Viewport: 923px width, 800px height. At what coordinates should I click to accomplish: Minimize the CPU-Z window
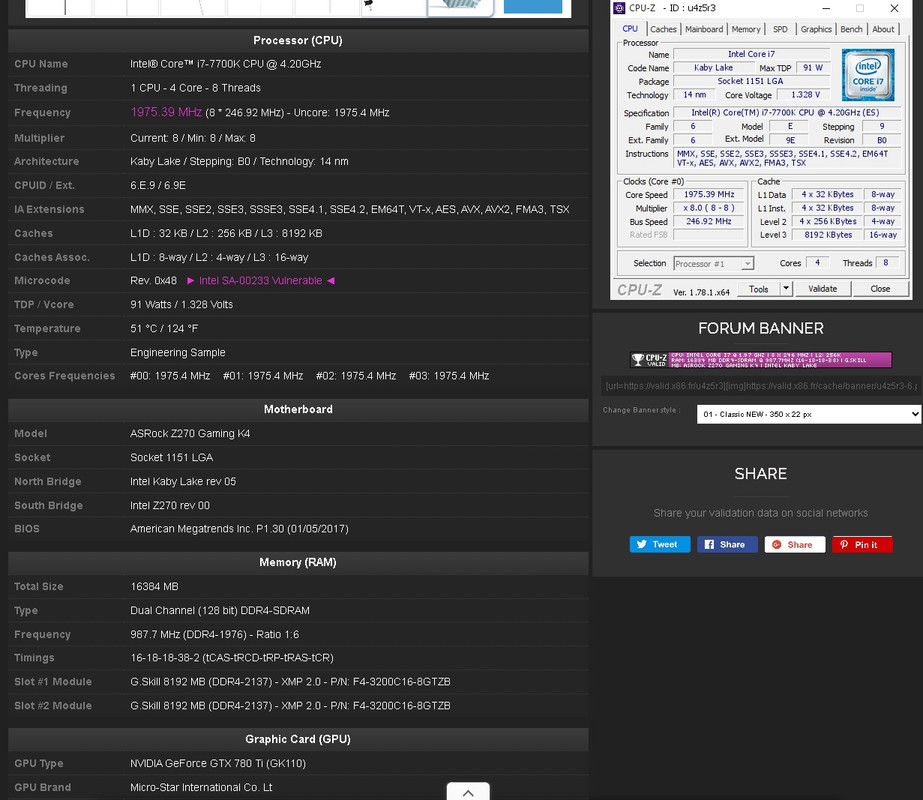tap(826, 8)
